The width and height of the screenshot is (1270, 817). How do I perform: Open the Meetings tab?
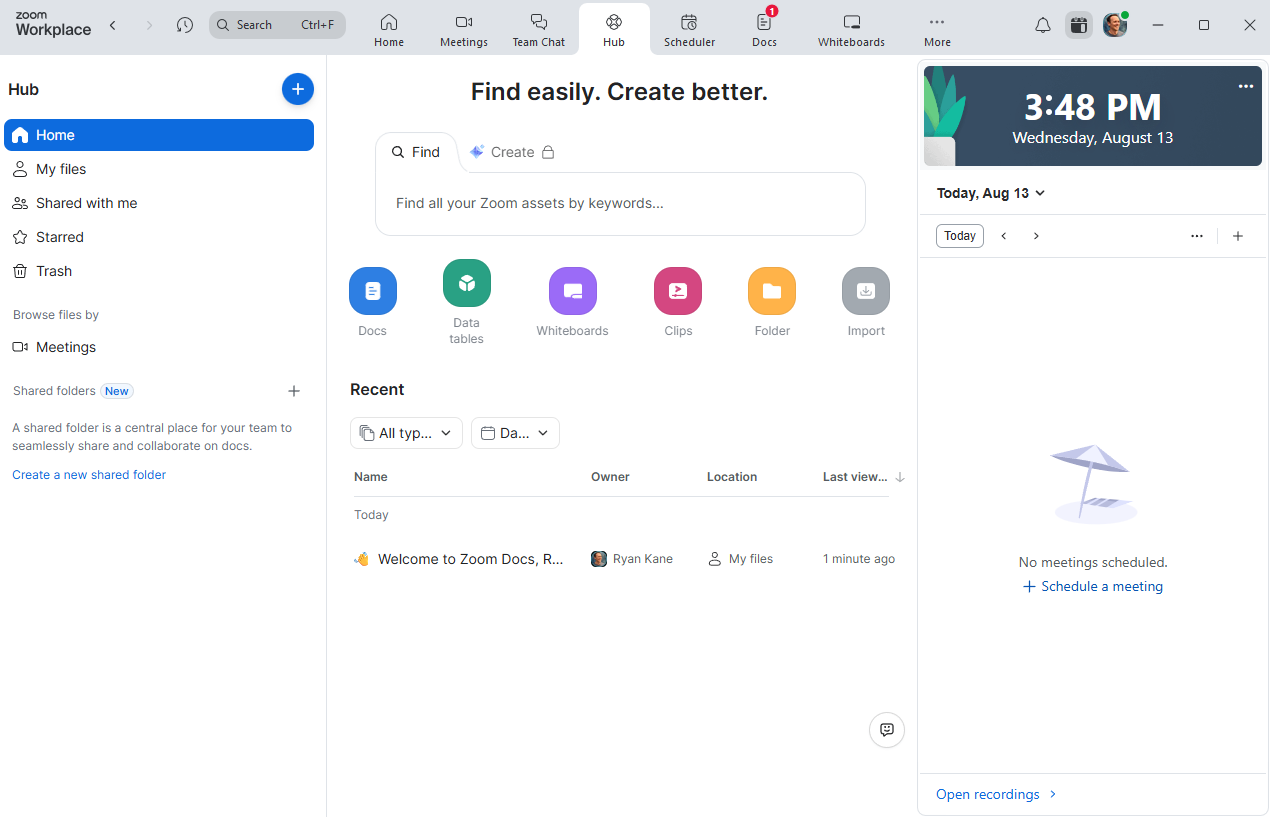coord(464,30)
